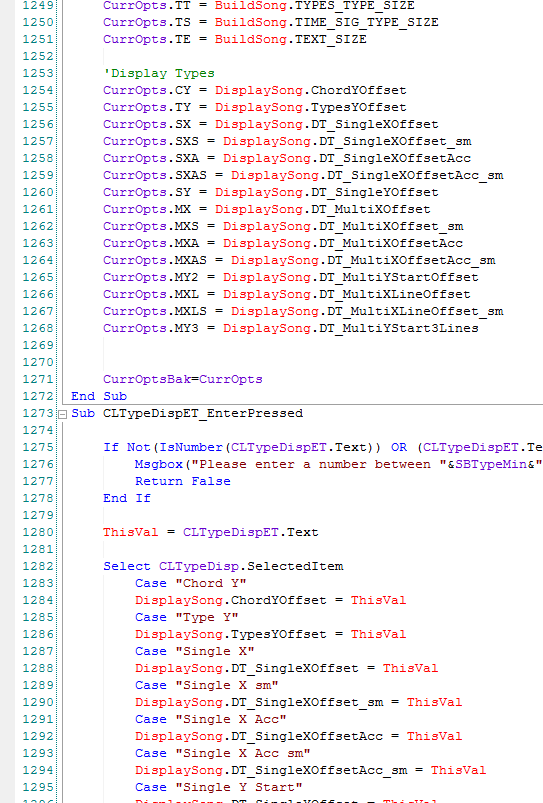Click Sub CLTypeDispET_EnterPressed declaration
This screenshot has width=543, height=803.
[x=187, y=413]
